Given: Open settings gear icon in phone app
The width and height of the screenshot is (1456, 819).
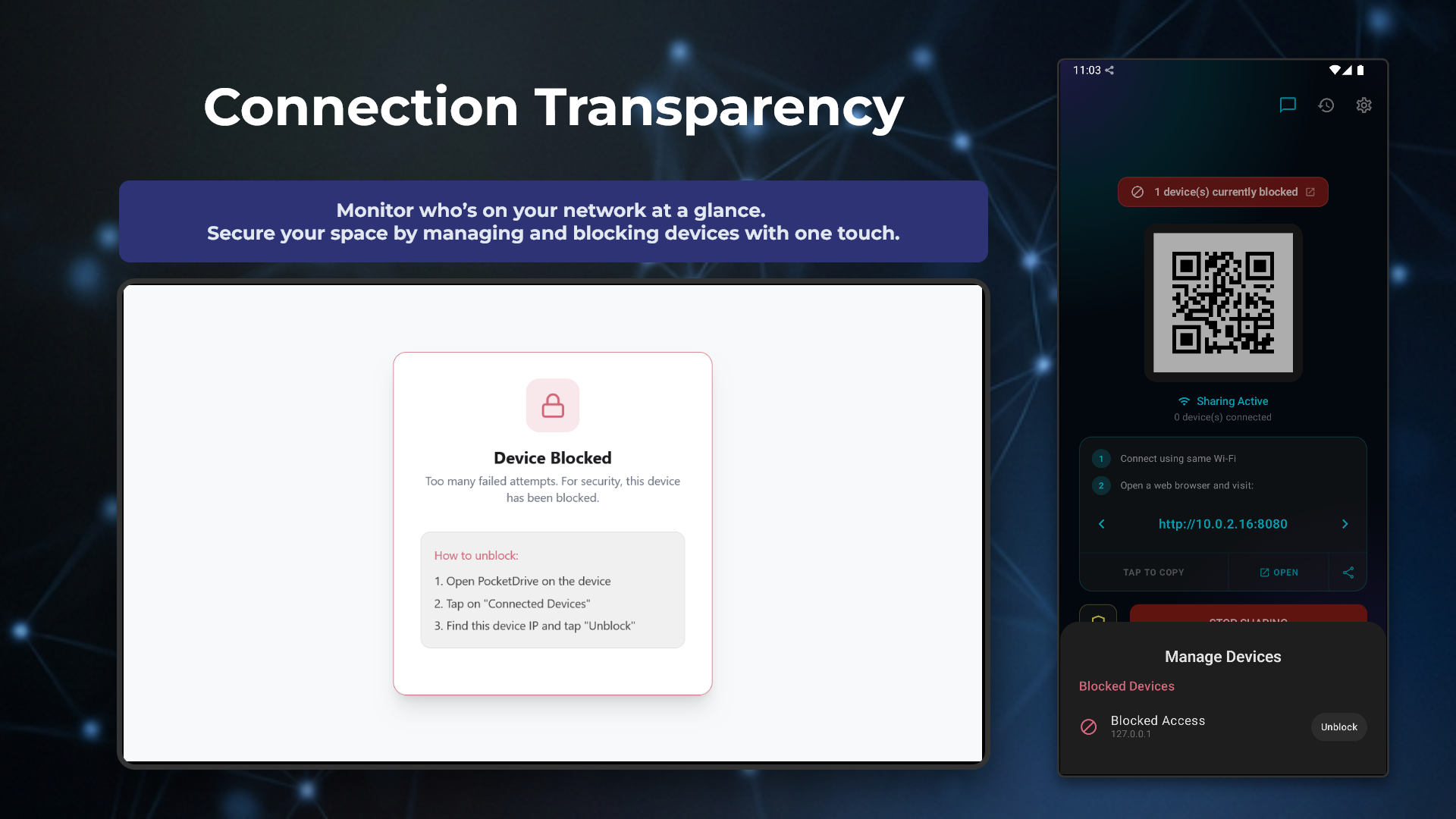Looking at the screenshot, I should (x=1363, y=105).
